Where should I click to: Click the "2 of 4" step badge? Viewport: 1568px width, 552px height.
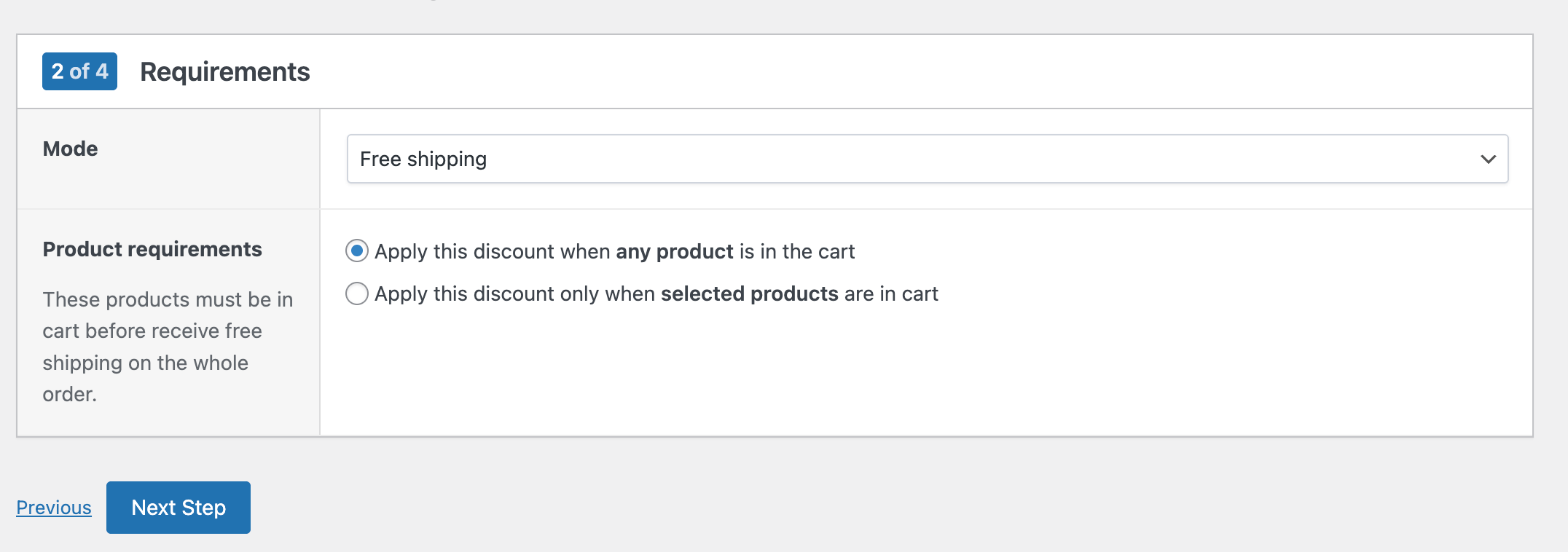point(79,71)
